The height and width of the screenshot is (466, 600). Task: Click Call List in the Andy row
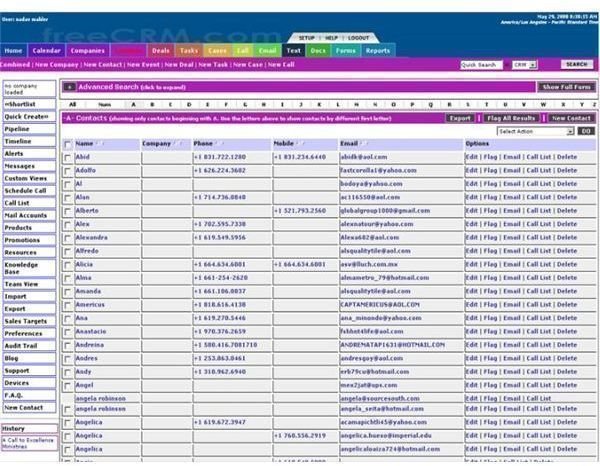539,372
